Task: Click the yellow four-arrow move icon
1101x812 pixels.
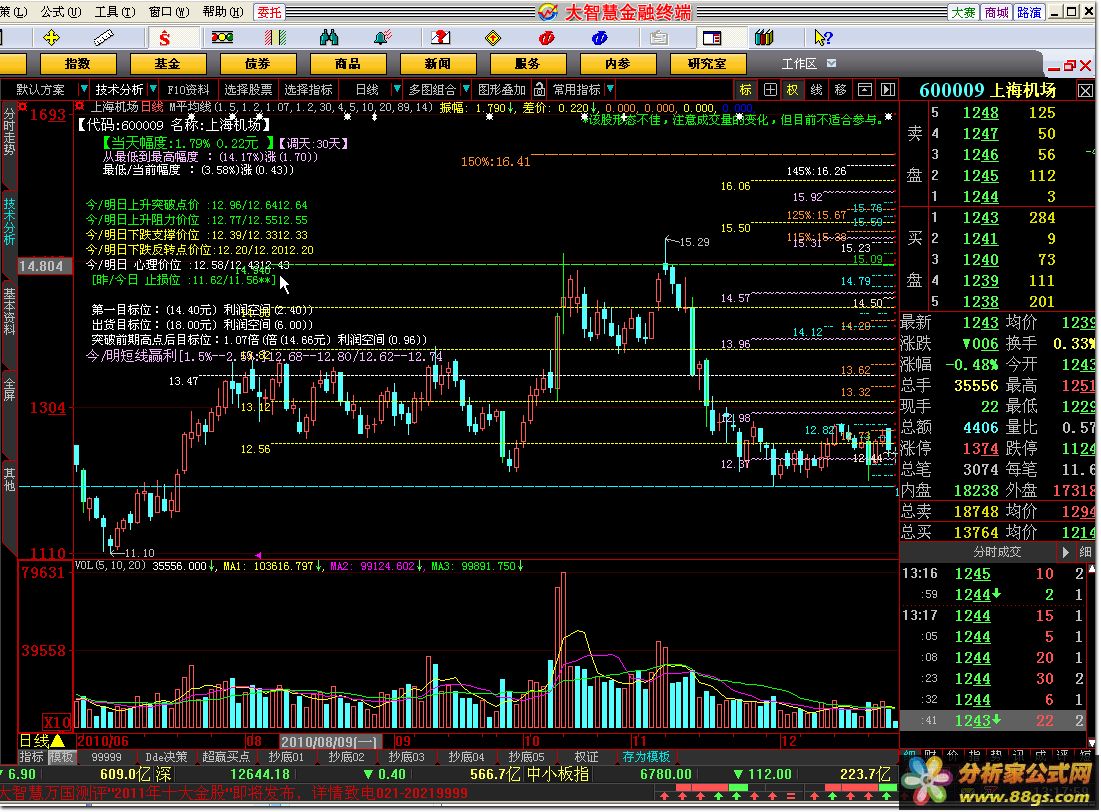Action: [51, 37]
